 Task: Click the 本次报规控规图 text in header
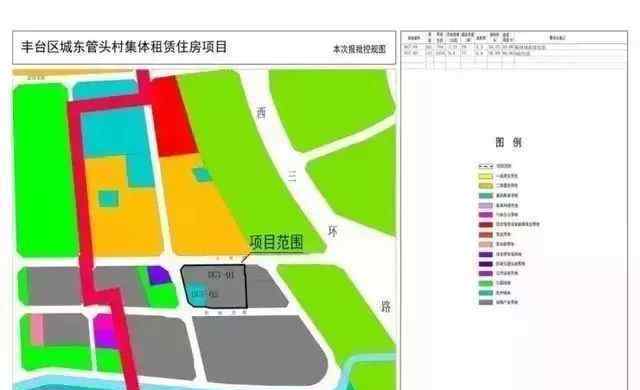(x=359, y=49)
